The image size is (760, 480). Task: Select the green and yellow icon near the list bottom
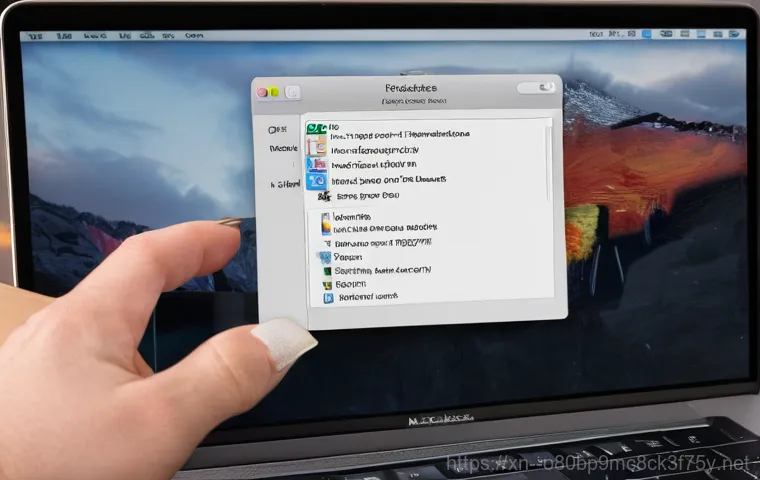point(327,285)
